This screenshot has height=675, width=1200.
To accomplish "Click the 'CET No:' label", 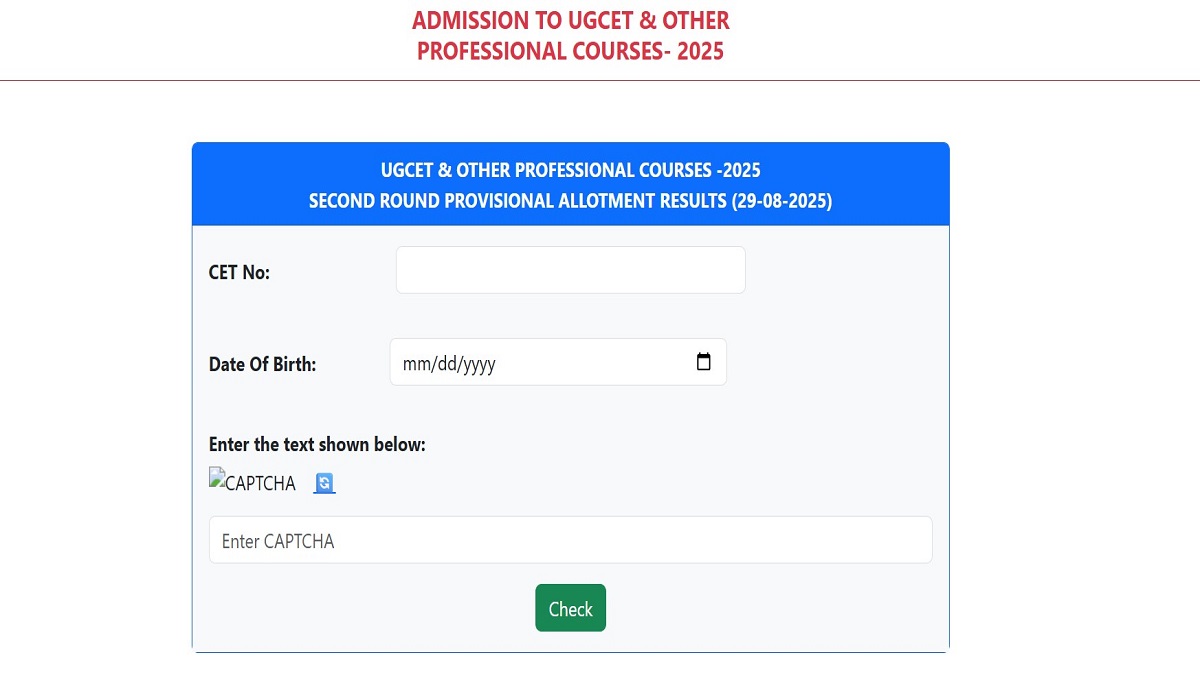I will pyautogui.click(x=239, y=272).
